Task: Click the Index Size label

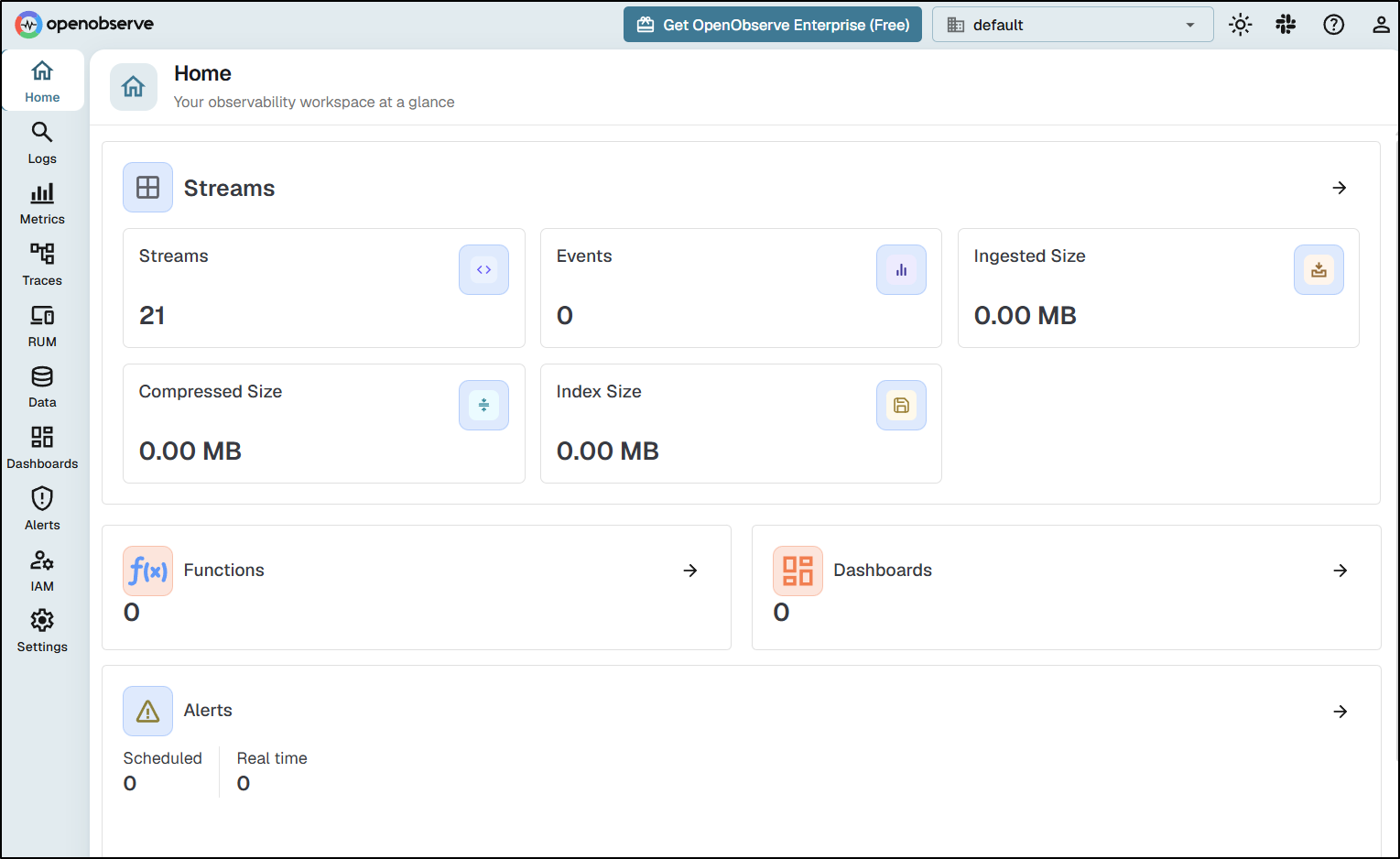Action: coord(599,392)
